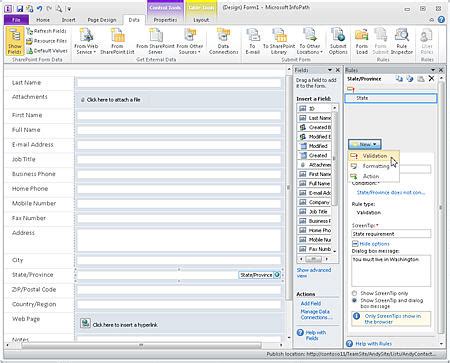Click the Show Fields ribbon button
The height and width of the screenshot is (363, 450).
[15, 41]
